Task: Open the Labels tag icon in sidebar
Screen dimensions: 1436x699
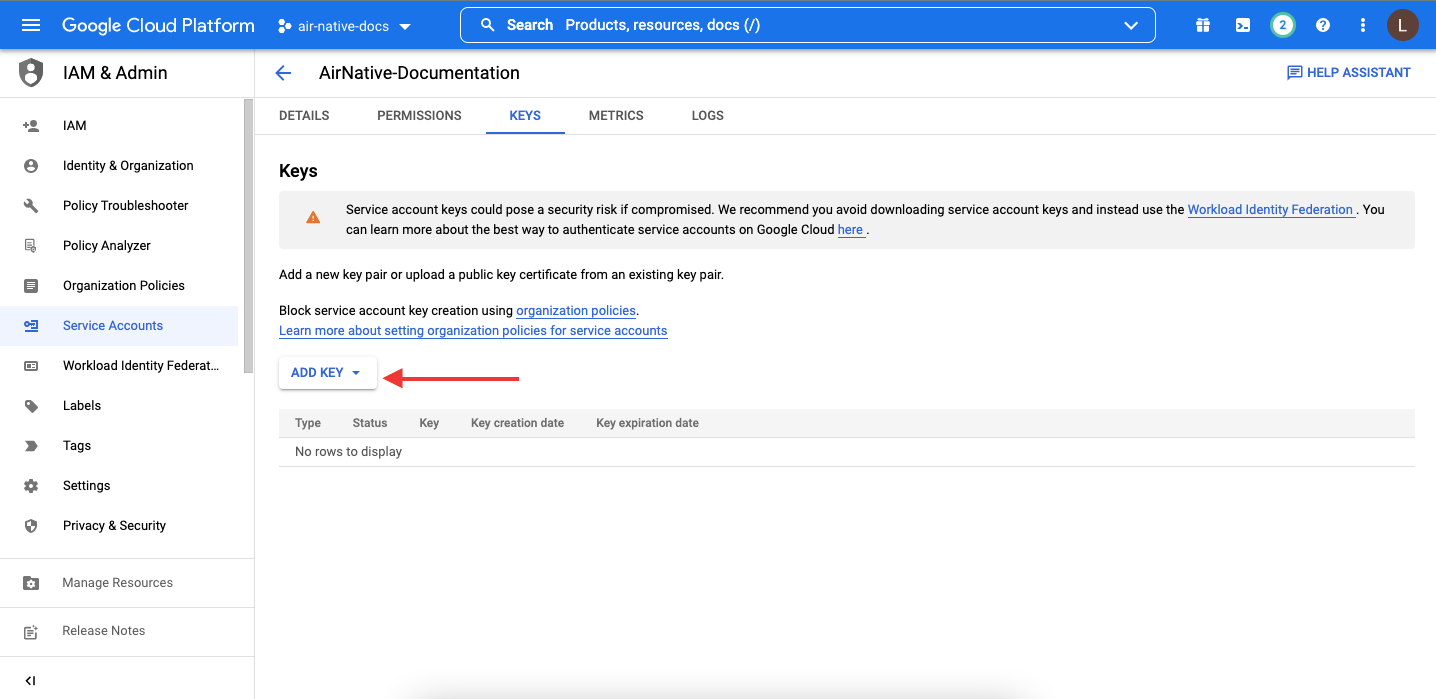Action: pyautogui.click(x=31, y=406)
